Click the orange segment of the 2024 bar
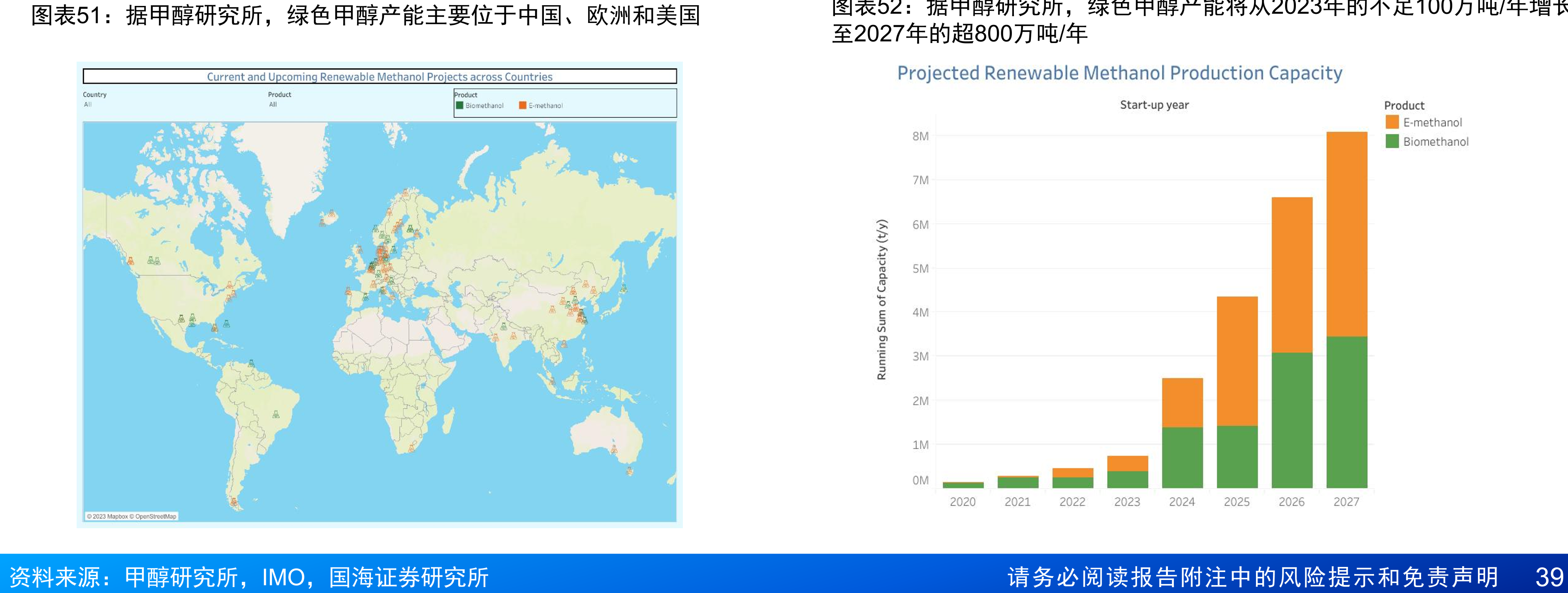1568x593 pixels. [1182, 403]
